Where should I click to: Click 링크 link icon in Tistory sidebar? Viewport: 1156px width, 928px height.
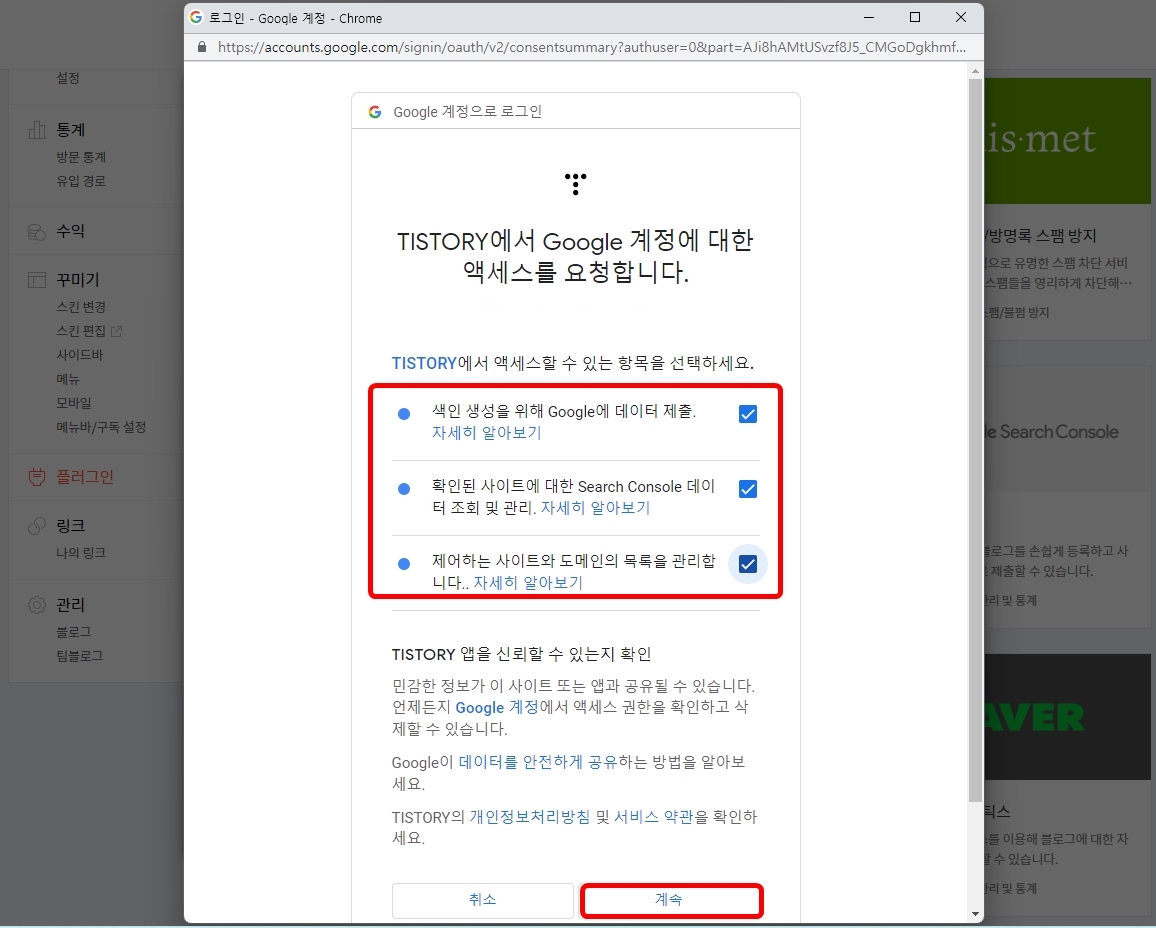pyautogui.click(x=36, y=526)
